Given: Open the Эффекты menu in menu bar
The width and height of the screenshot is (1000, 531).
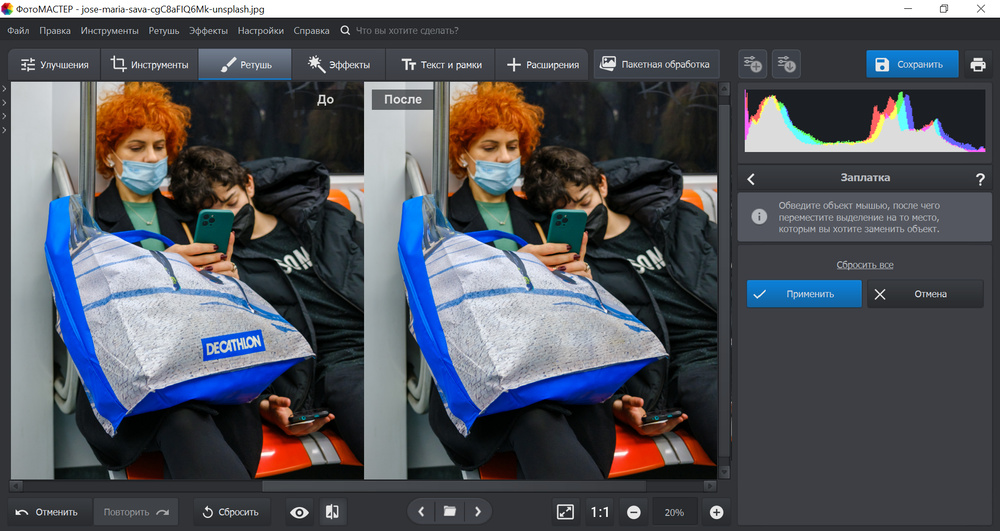Looking at the screenshot, I should (208, 31).
